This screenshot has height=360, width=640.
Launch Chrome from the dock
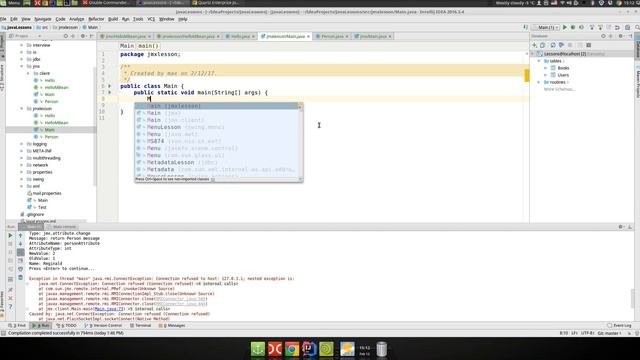point(292,349)
